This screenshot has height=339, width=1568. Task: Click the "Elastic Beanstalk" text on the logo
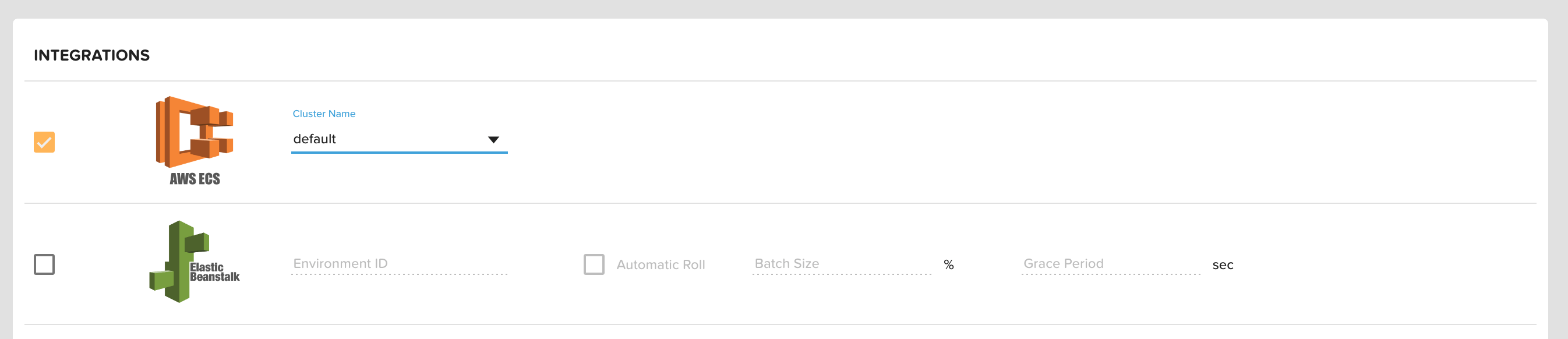pyautogui.click(x=214, y=272)
